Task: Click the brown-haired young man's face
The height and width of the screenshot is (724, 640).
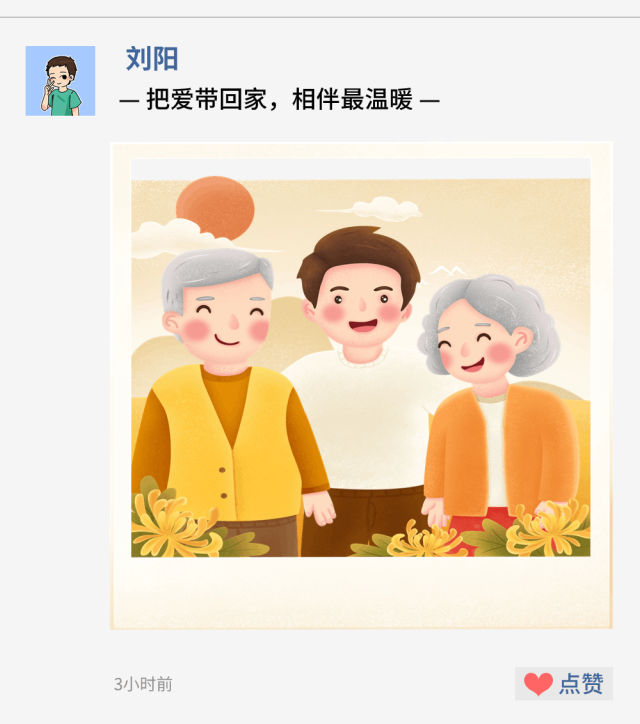Action: point(361,308)
